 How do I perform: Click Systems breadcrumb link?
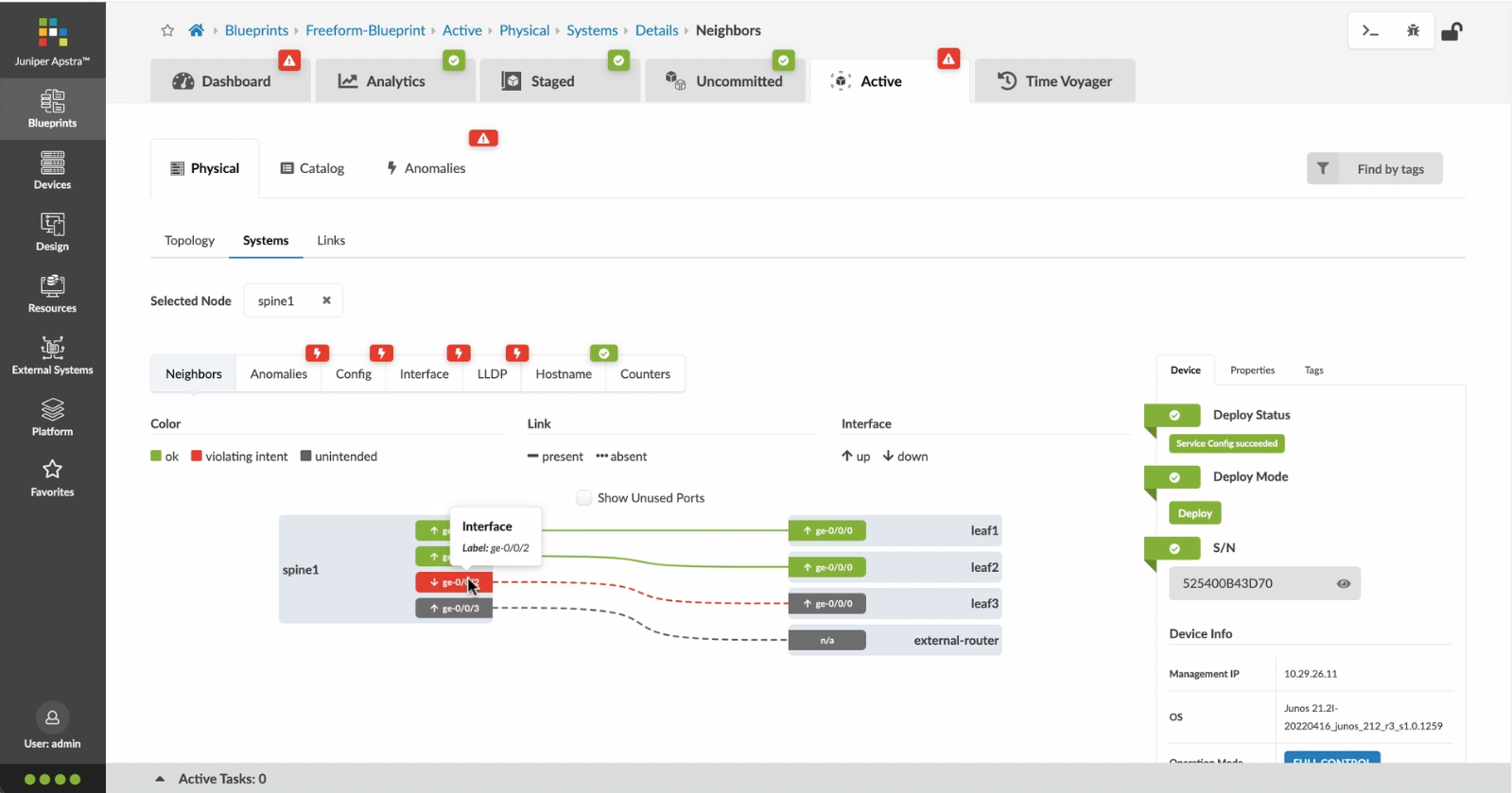pos(592,30)
